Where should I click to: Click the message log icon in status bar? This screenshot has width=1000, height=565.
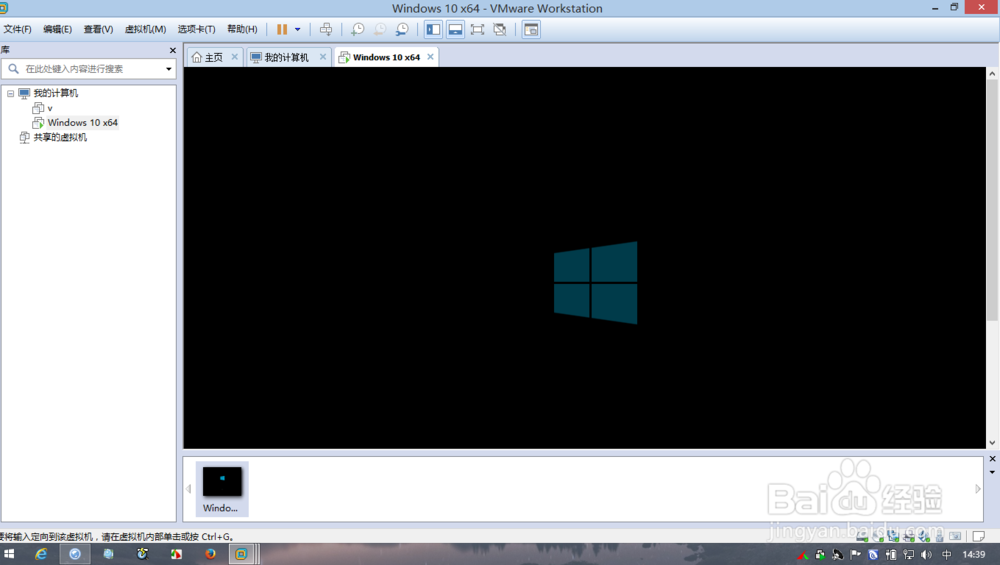pyautogui.click(x=978, y=536)
